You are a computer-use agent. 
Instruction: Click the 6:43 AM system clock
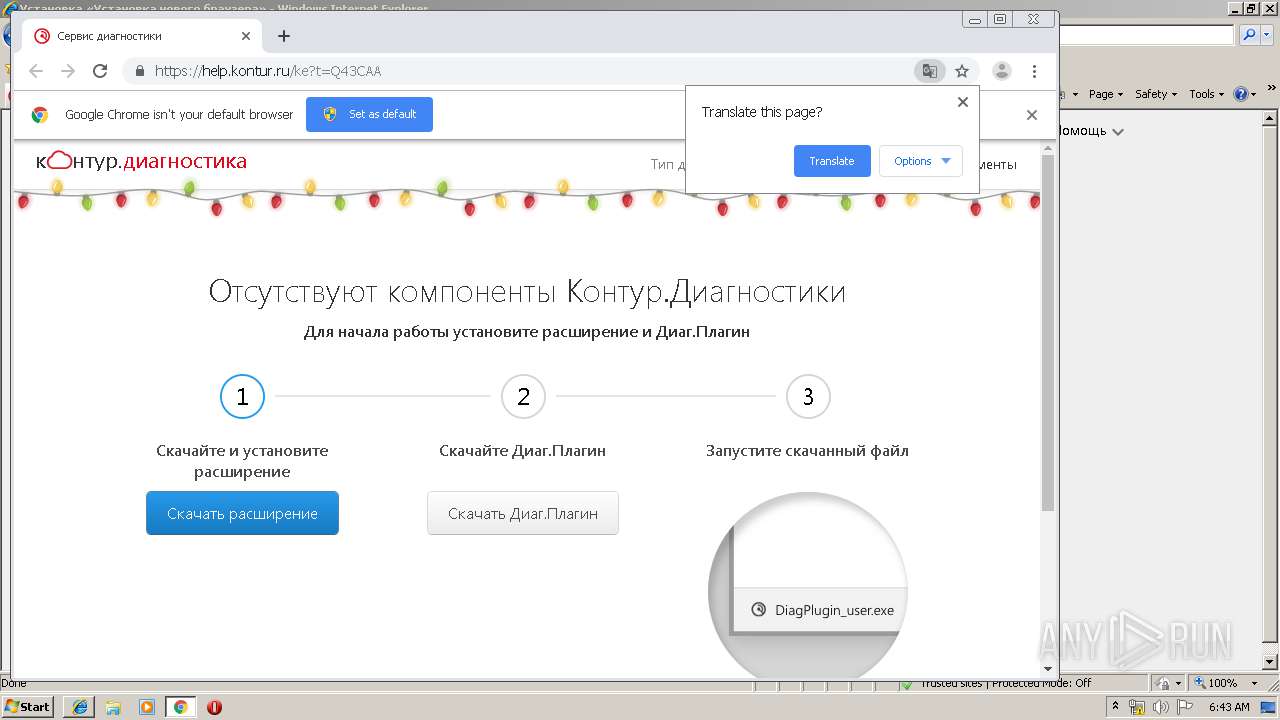tap(1229, 707)
